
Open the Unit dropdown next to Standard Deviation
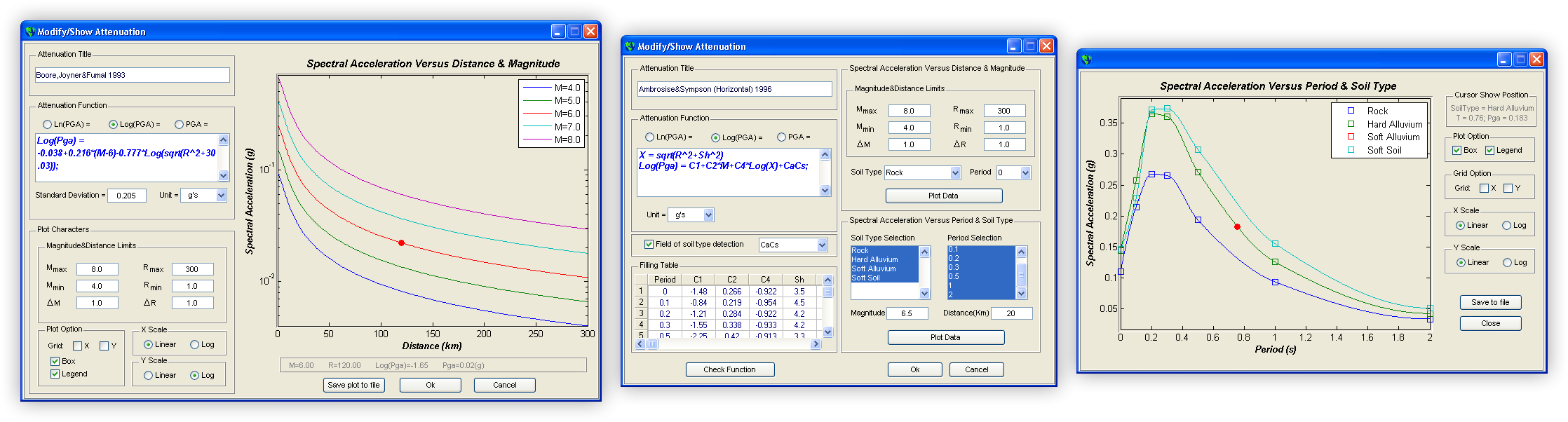pyautogui.click(x=221, y=196)
